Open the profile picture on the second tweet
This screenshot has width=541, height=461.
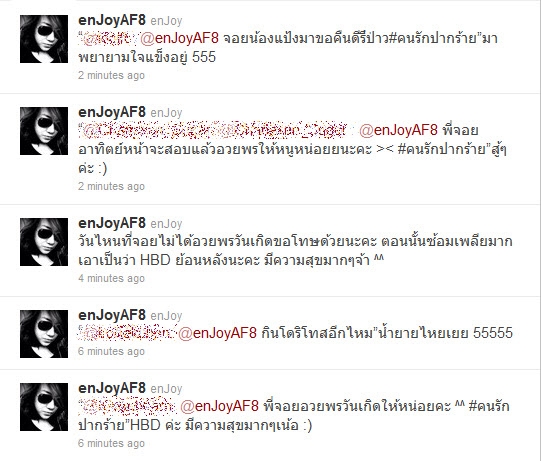coord(44,131)
